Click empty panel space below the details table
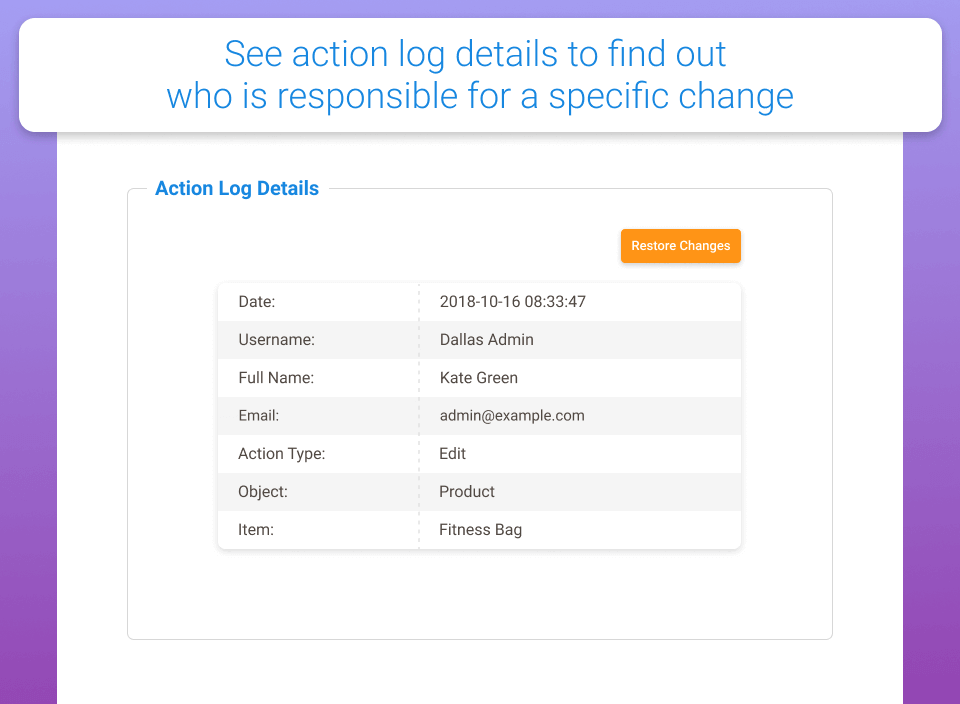This screenshot has width=960, height=704. 480,593
